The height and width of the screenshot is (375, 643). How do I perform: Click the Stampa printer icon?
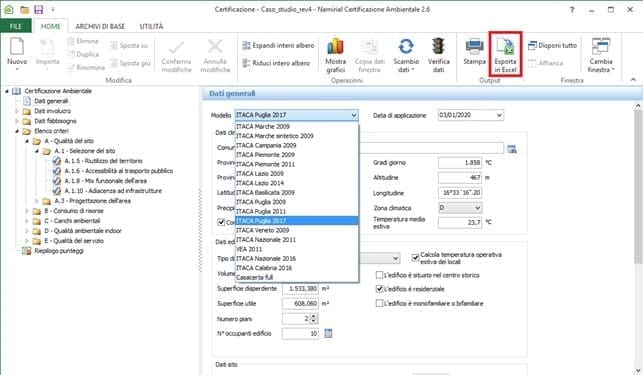[x=474, y=46]
